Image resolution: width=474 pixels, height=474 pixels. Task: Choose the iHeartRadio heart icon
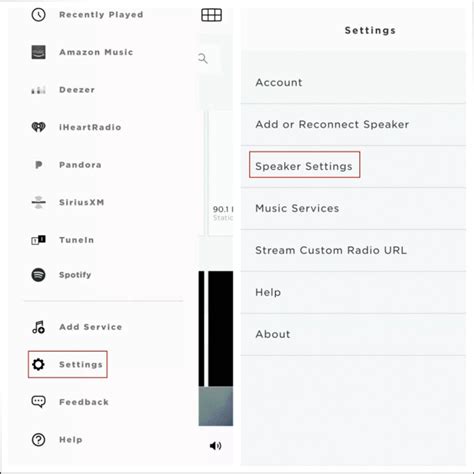[x=38, y=127]
